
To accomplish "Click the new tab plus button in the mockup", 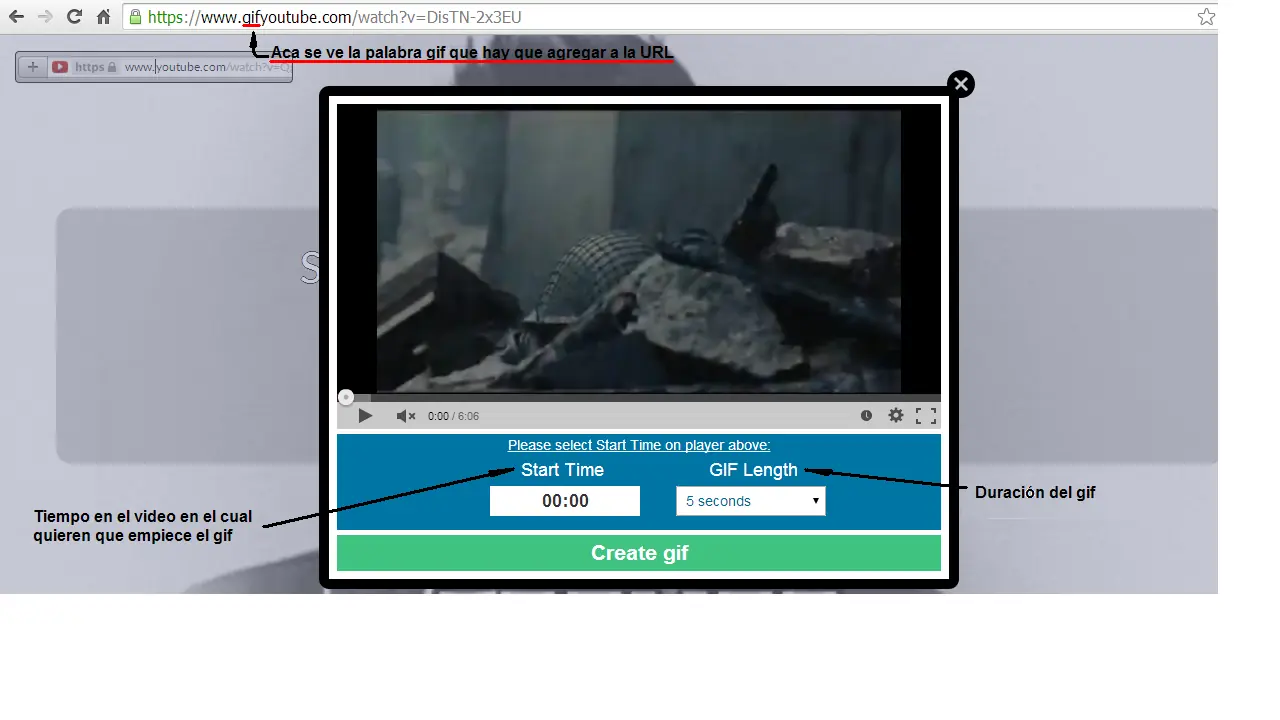I will point(31,67).
